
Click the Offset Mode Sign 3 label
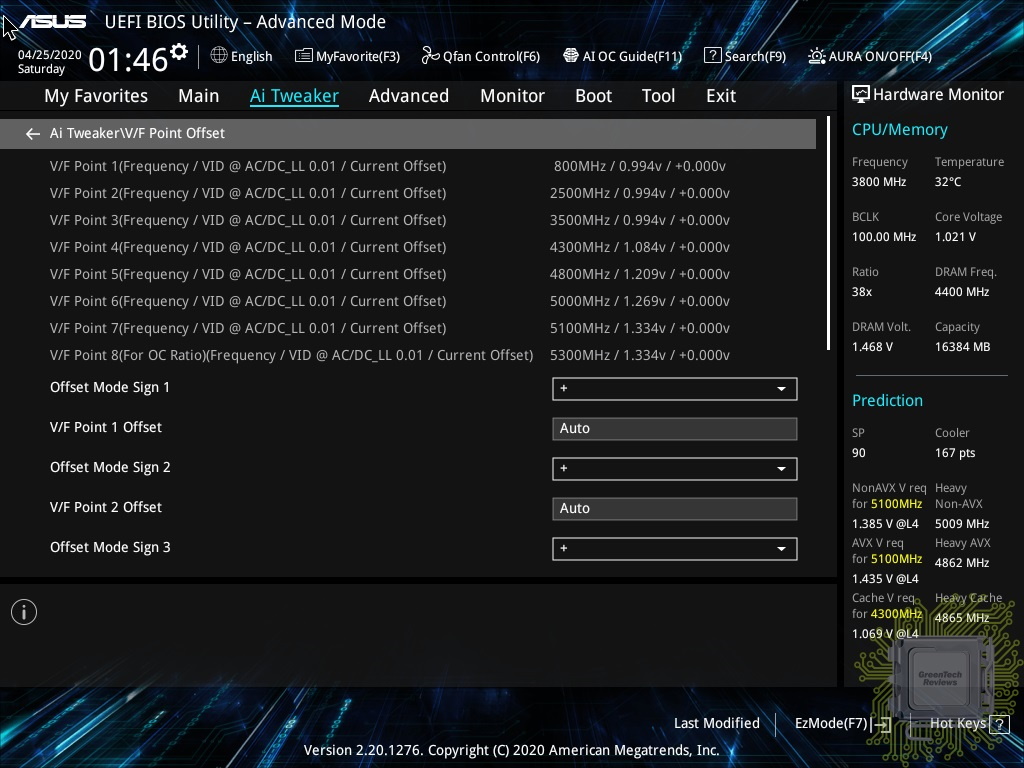110,547
